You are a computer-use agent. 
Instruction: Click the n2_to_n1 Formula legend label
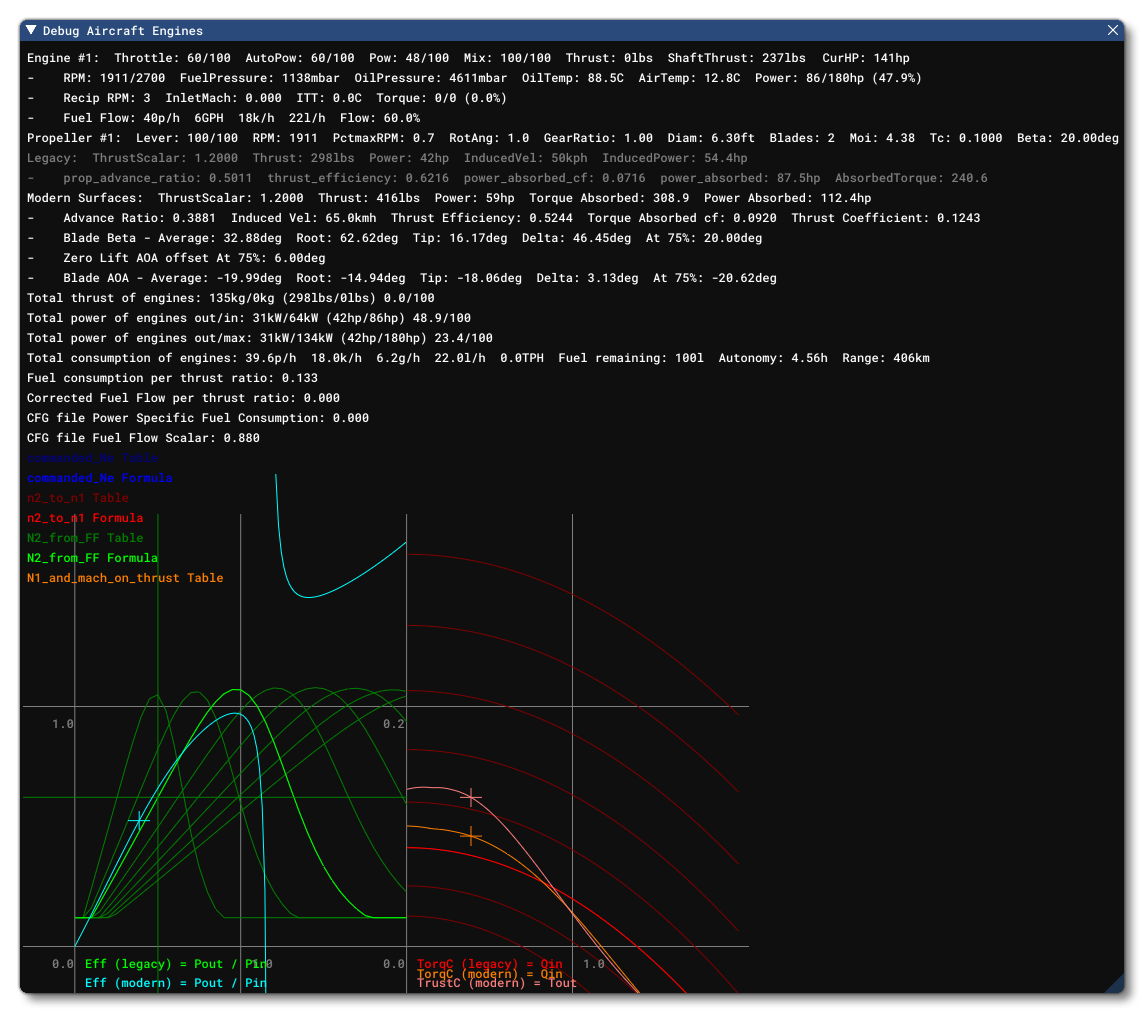[84, 518]
